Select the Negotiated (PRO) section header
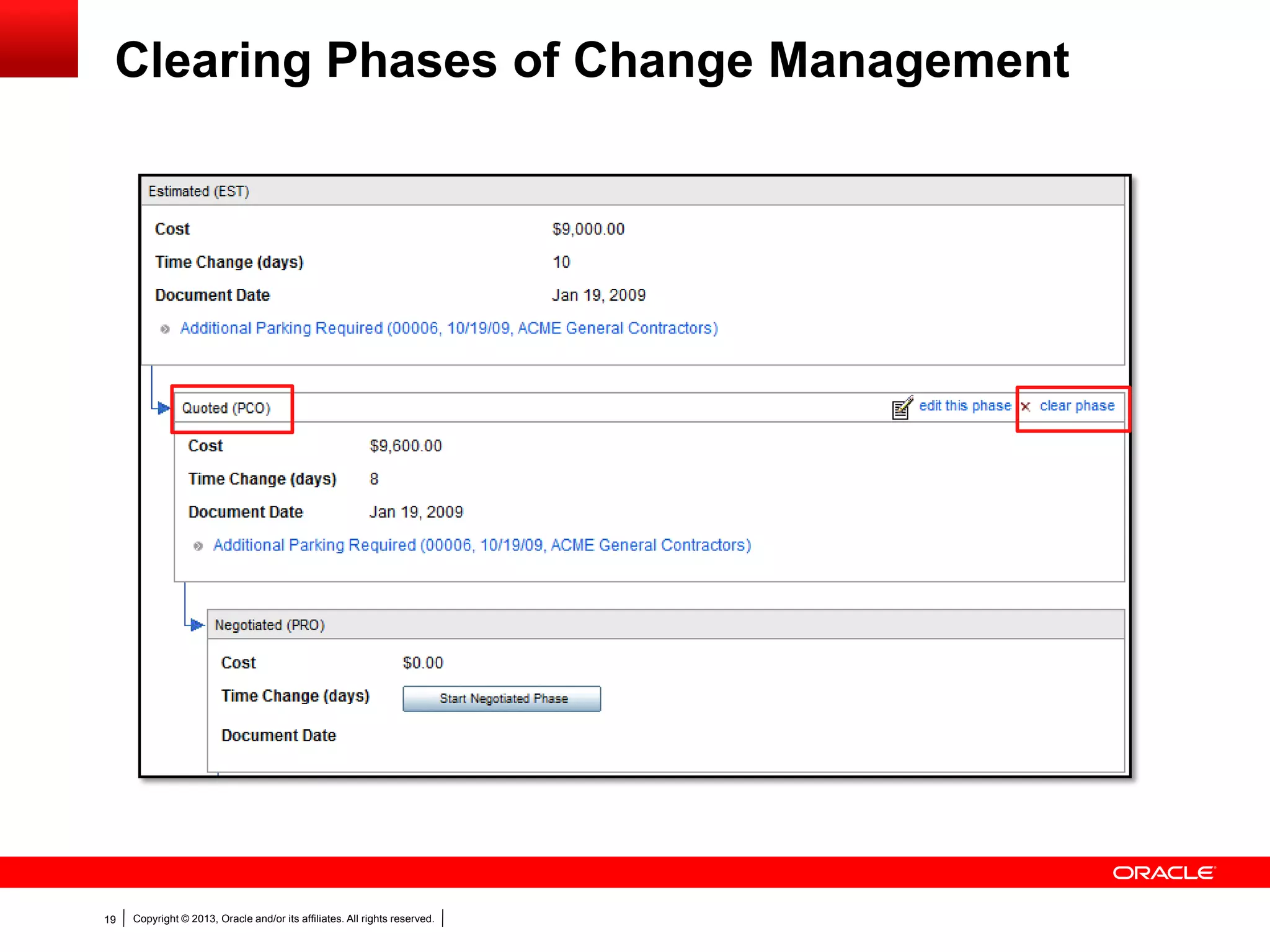 click(665, 625)
